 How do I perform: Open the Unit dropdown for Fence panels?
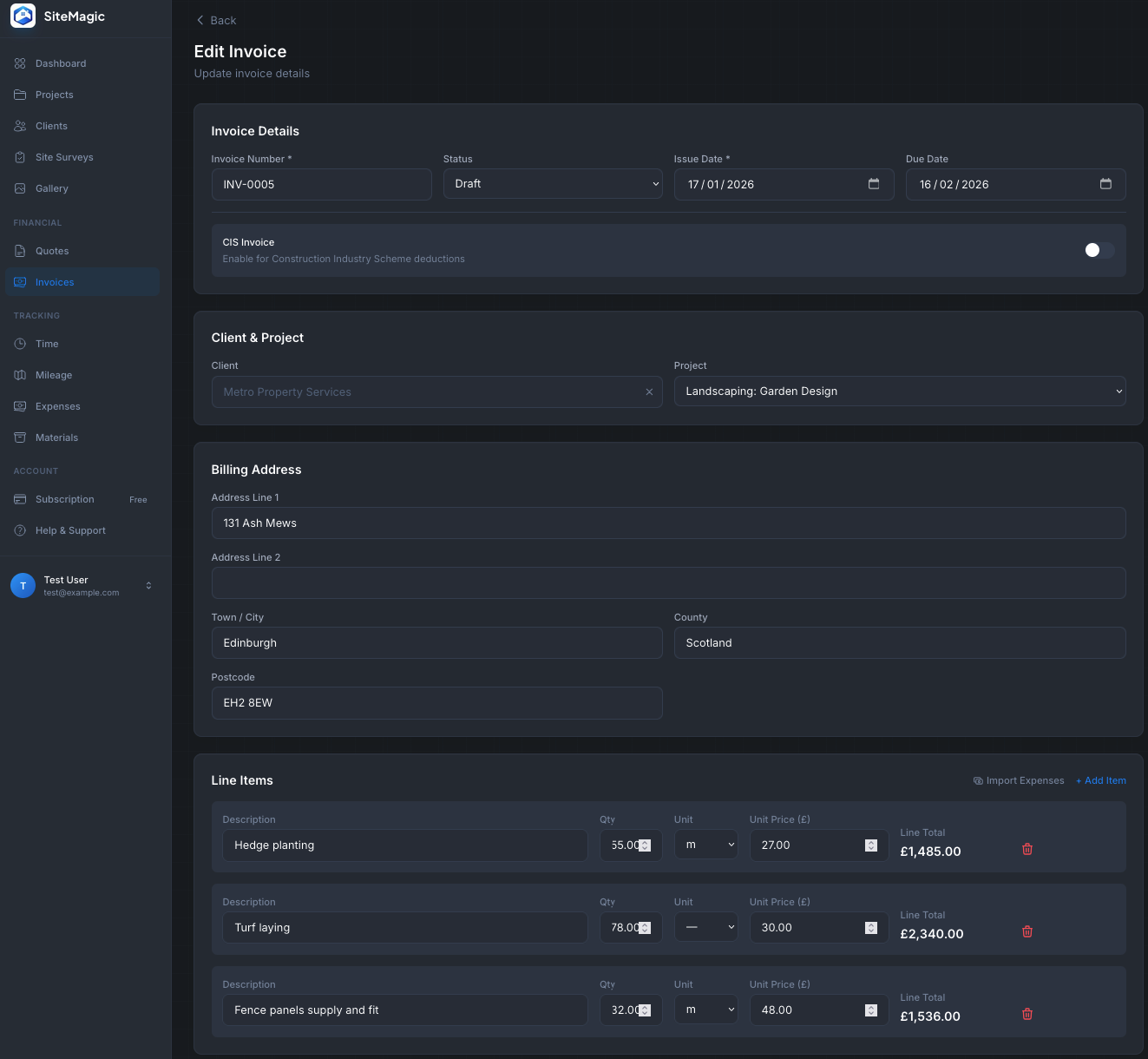705,1010
